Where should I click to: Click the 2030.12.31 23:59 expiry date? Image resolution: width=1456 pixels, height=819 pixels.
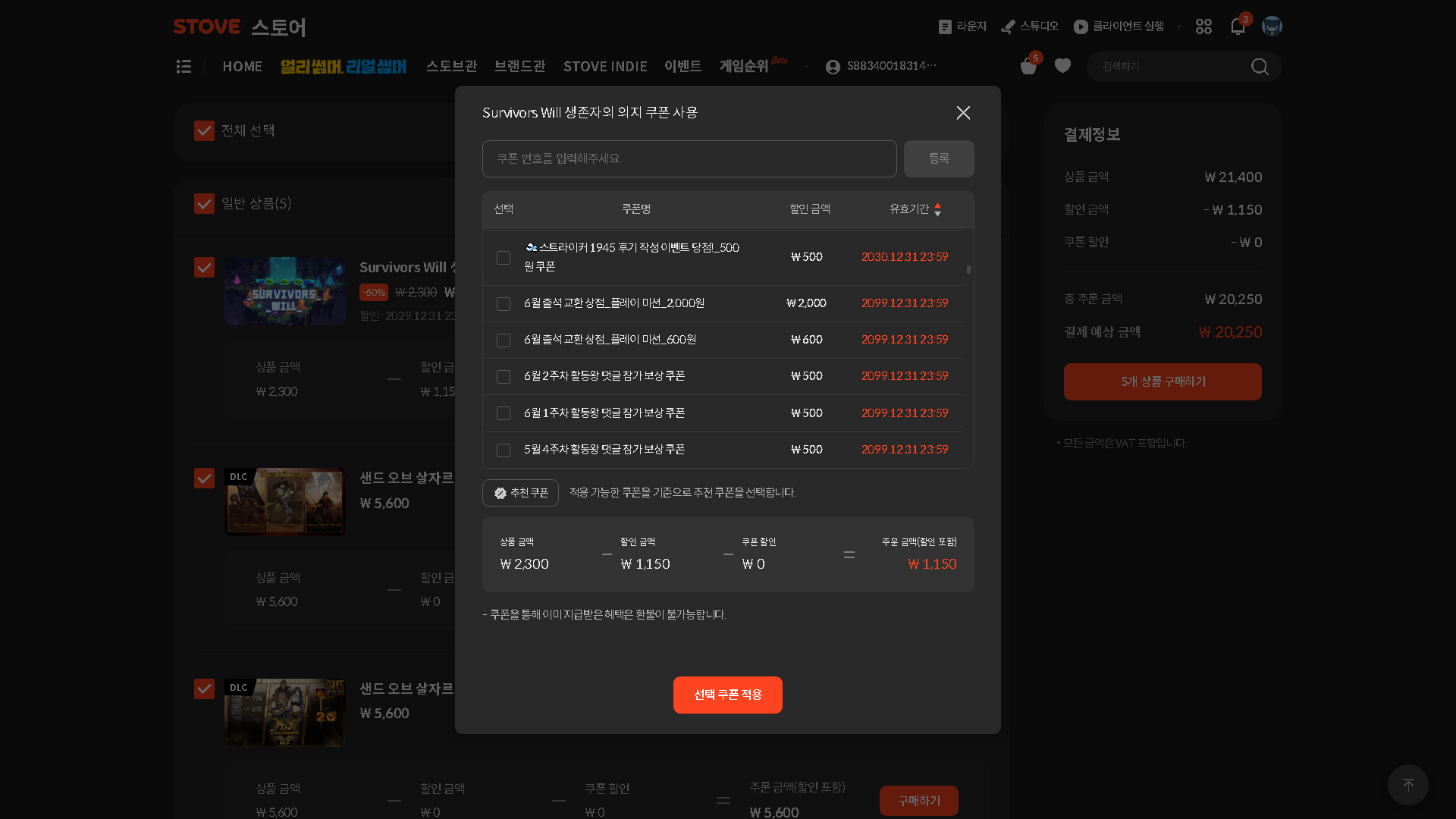click(x=905, y=257)
